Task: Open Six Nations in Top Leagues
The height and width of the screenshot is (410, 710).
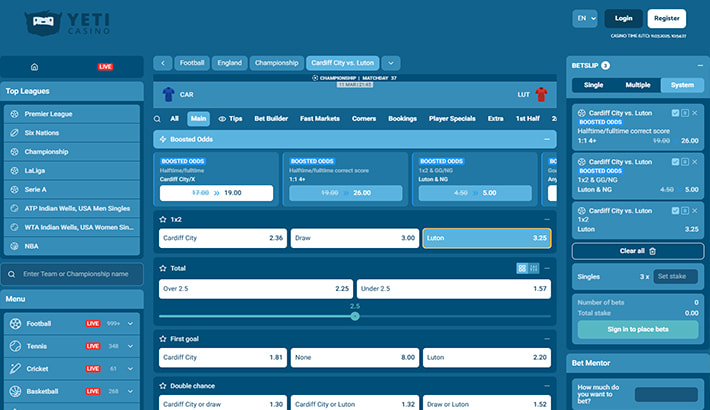Action: click(x=72, y=133)
